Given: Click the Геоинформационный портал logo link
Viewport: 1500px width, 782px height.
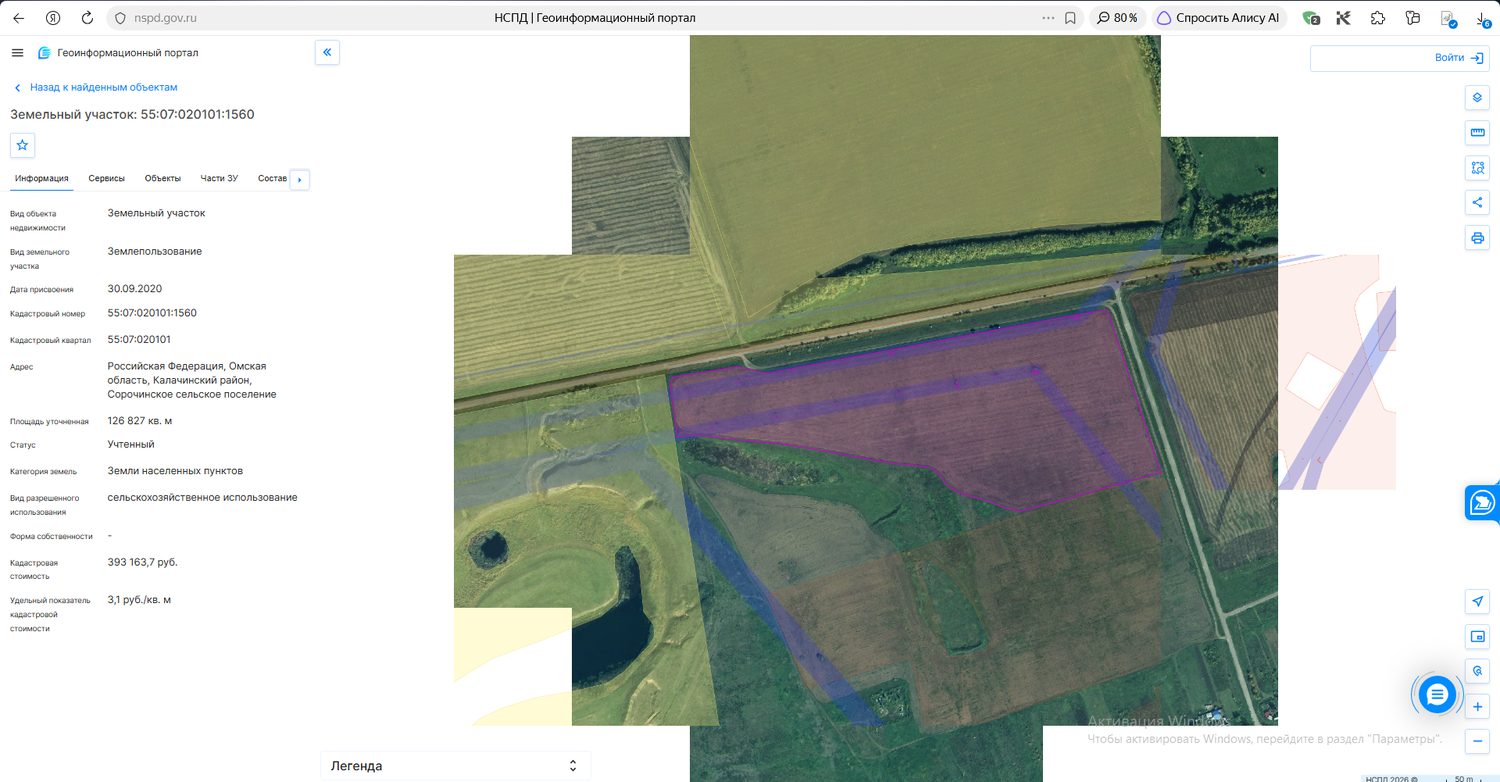Looking at the screenshot, I should click(x=118, y=53).
